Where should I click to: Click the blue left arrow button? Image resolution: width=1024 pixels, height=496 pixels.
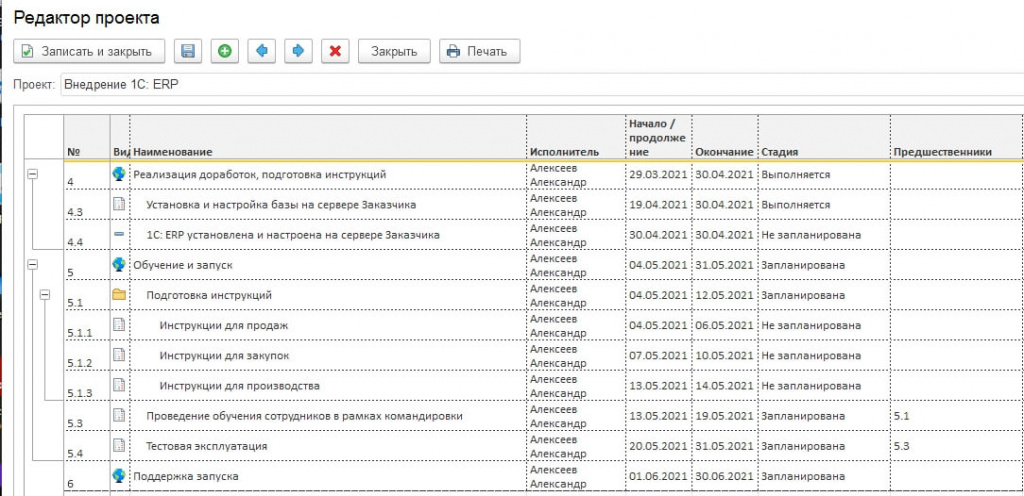click(261, 51)
